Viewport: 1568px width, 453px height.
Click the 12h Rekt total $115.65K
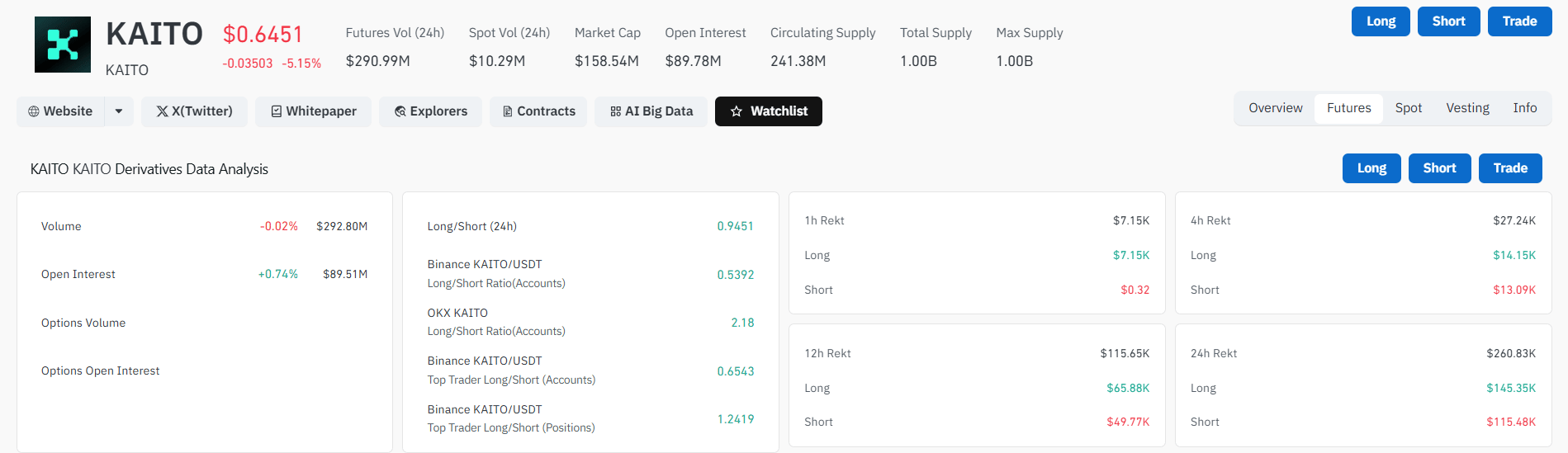[1125, 353]
